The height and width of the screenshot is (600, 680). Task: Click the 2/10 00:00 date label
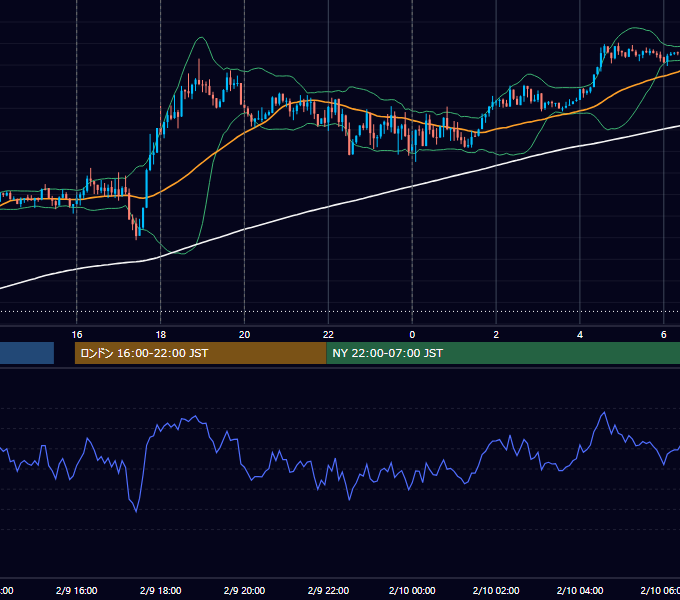point(412,590)
